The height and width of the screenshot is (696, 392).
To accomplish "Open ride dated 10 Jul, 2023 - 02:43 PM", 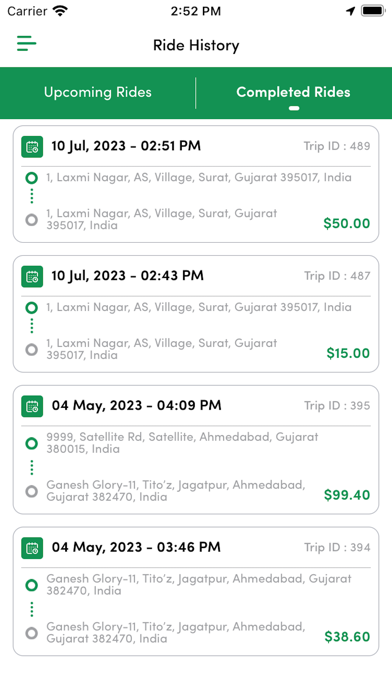I will coord(196,314).
